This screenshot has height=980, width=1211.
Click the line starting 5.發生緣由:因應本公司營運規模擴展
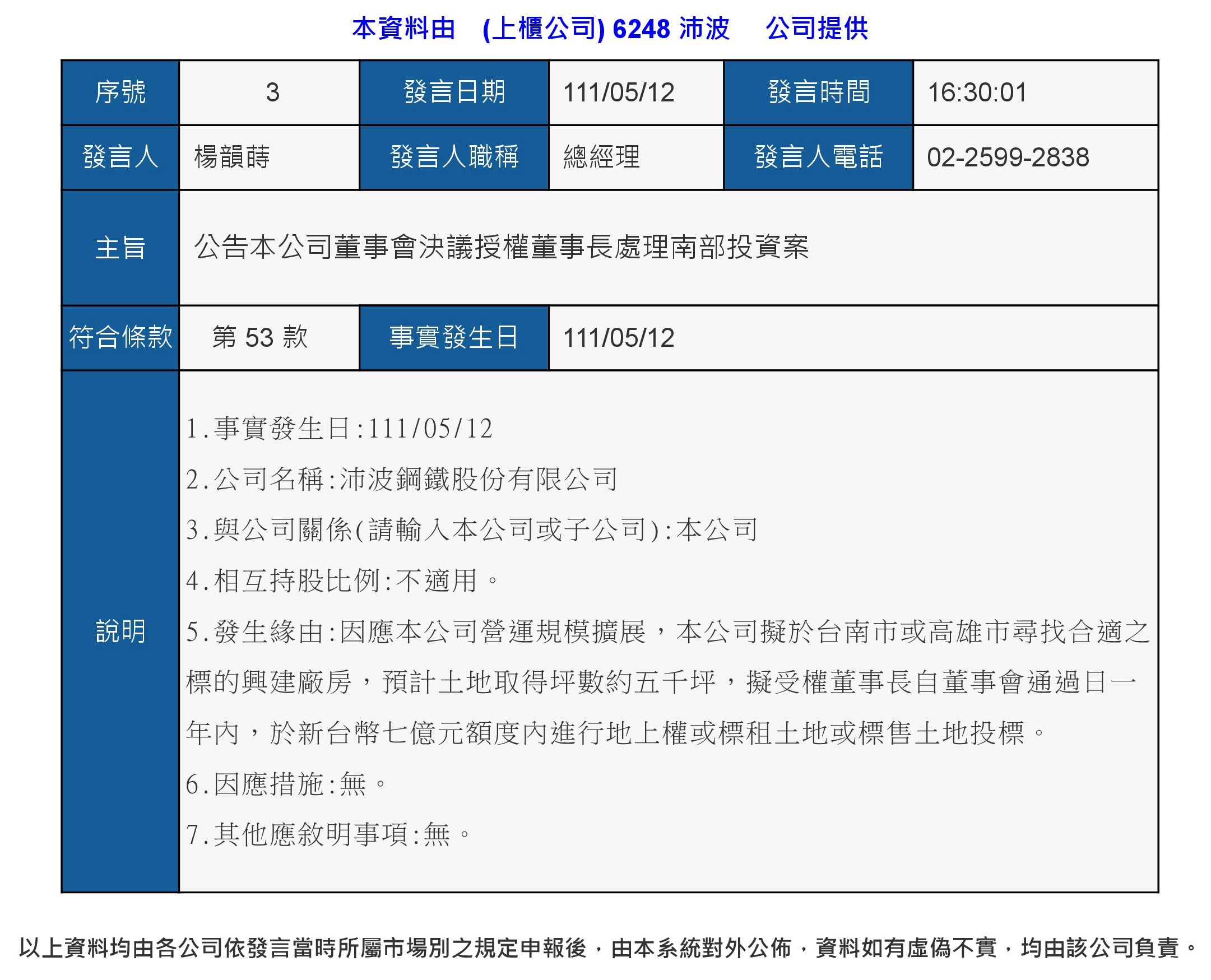[668, 631]
